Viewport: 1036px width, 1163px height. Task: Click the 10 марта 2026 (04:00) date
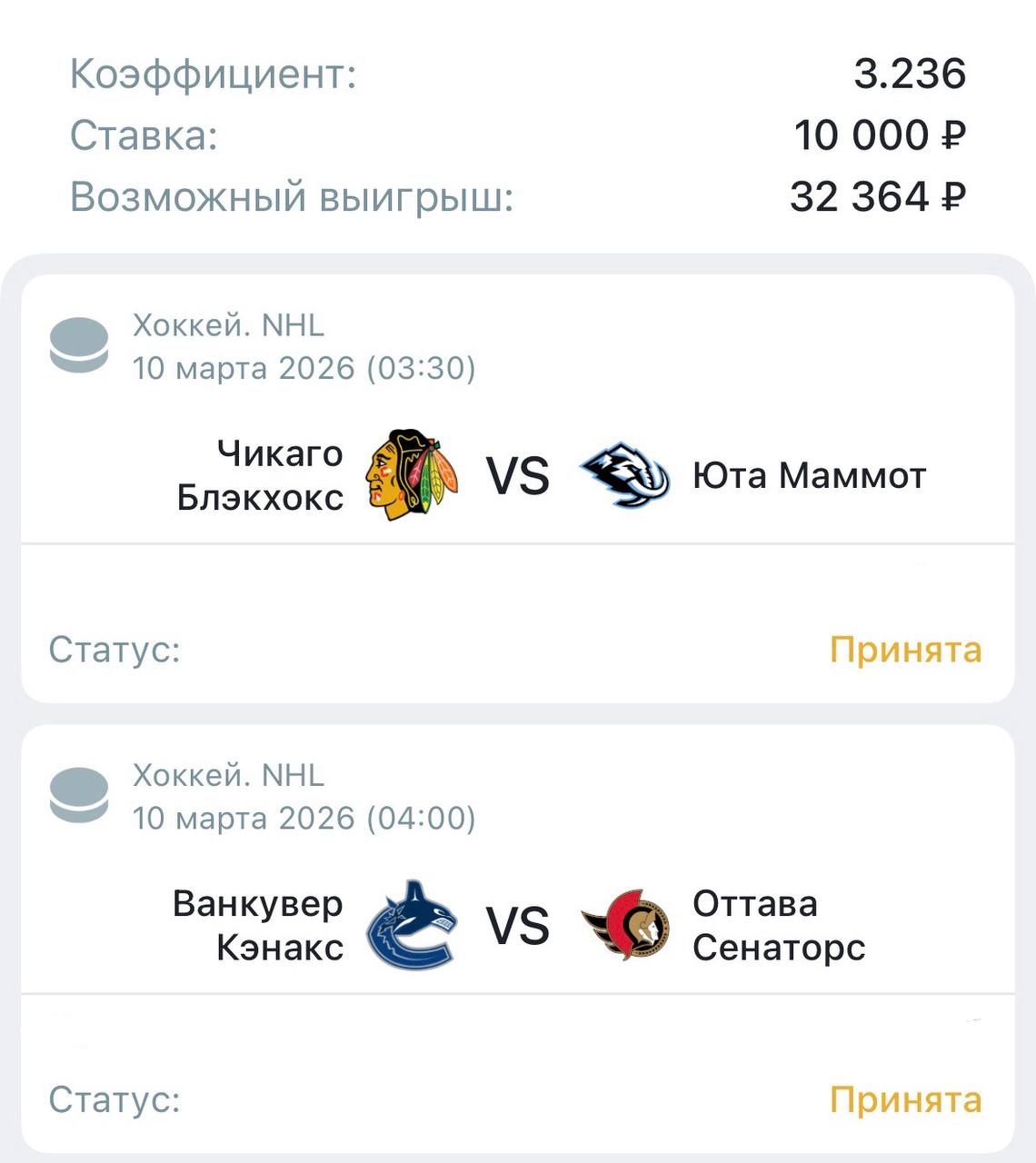point(304,818)
